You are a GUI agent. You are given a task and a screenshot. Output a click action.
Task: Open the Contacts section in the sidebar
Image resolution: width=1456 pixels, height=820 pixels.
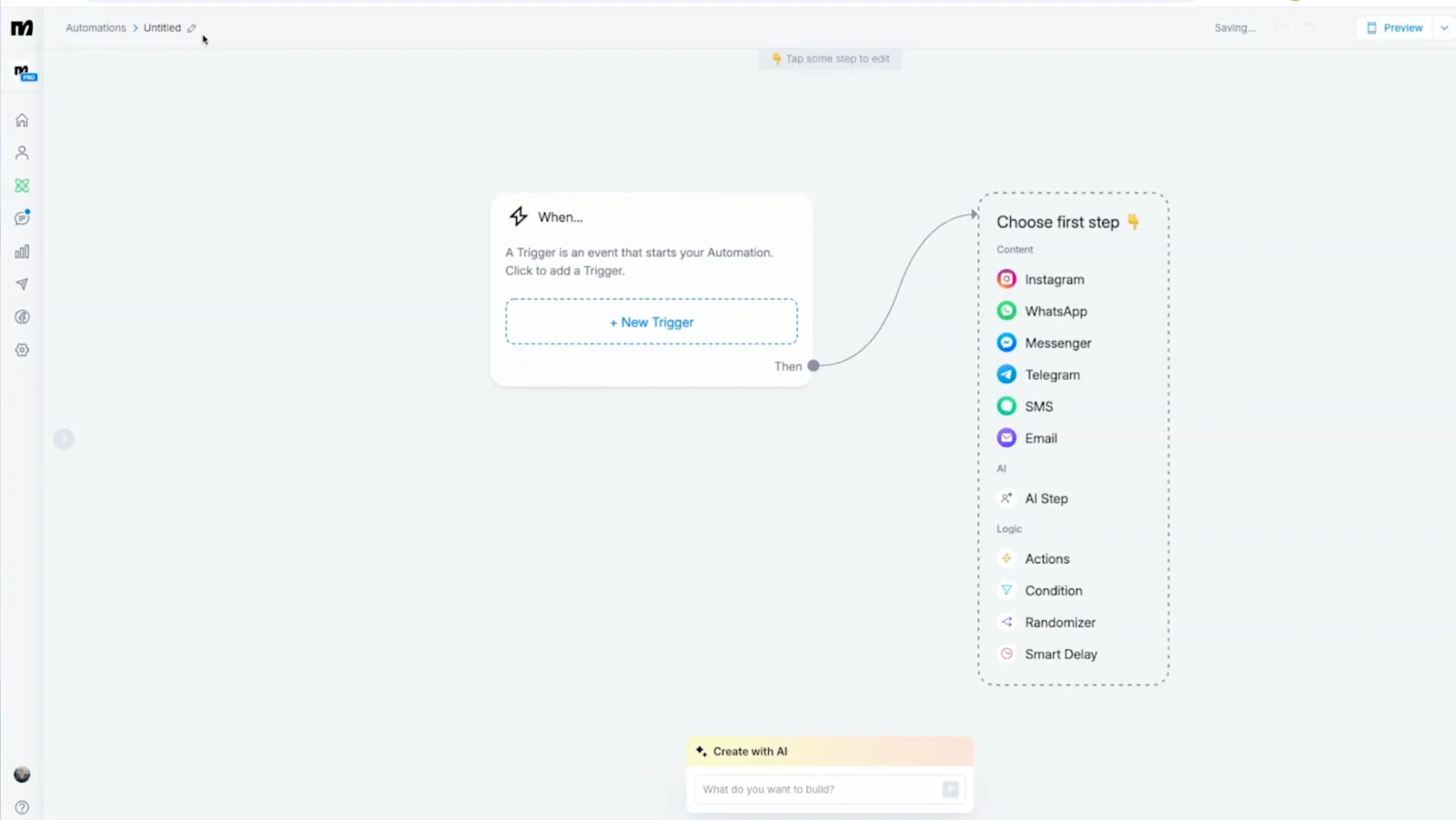pos(22,152)
